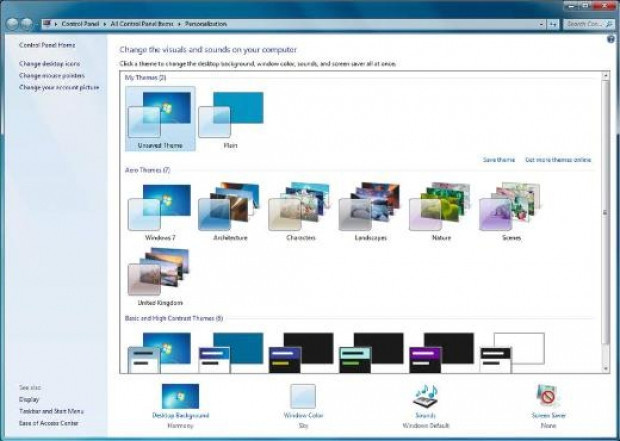Open Change mouse pointers
The height and width of the screenshot is (441, 620).
point(52,76)
